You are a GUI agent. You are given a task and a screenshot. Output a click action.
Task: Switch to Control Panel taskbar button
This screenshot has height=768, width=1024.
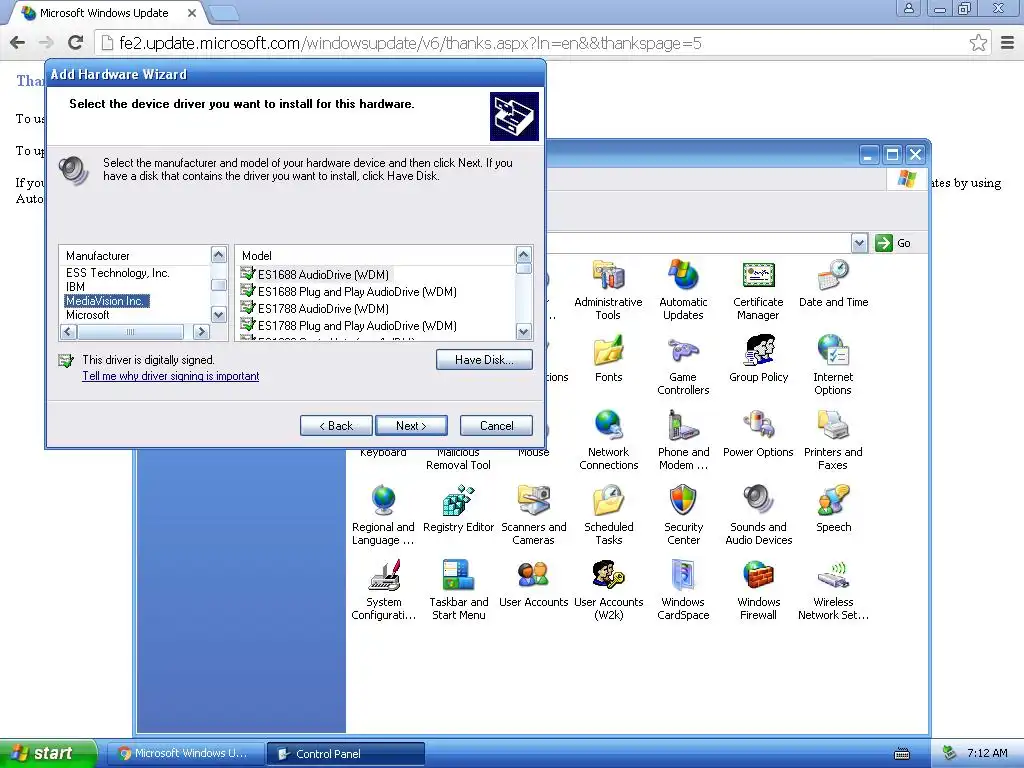pos(345,754)
